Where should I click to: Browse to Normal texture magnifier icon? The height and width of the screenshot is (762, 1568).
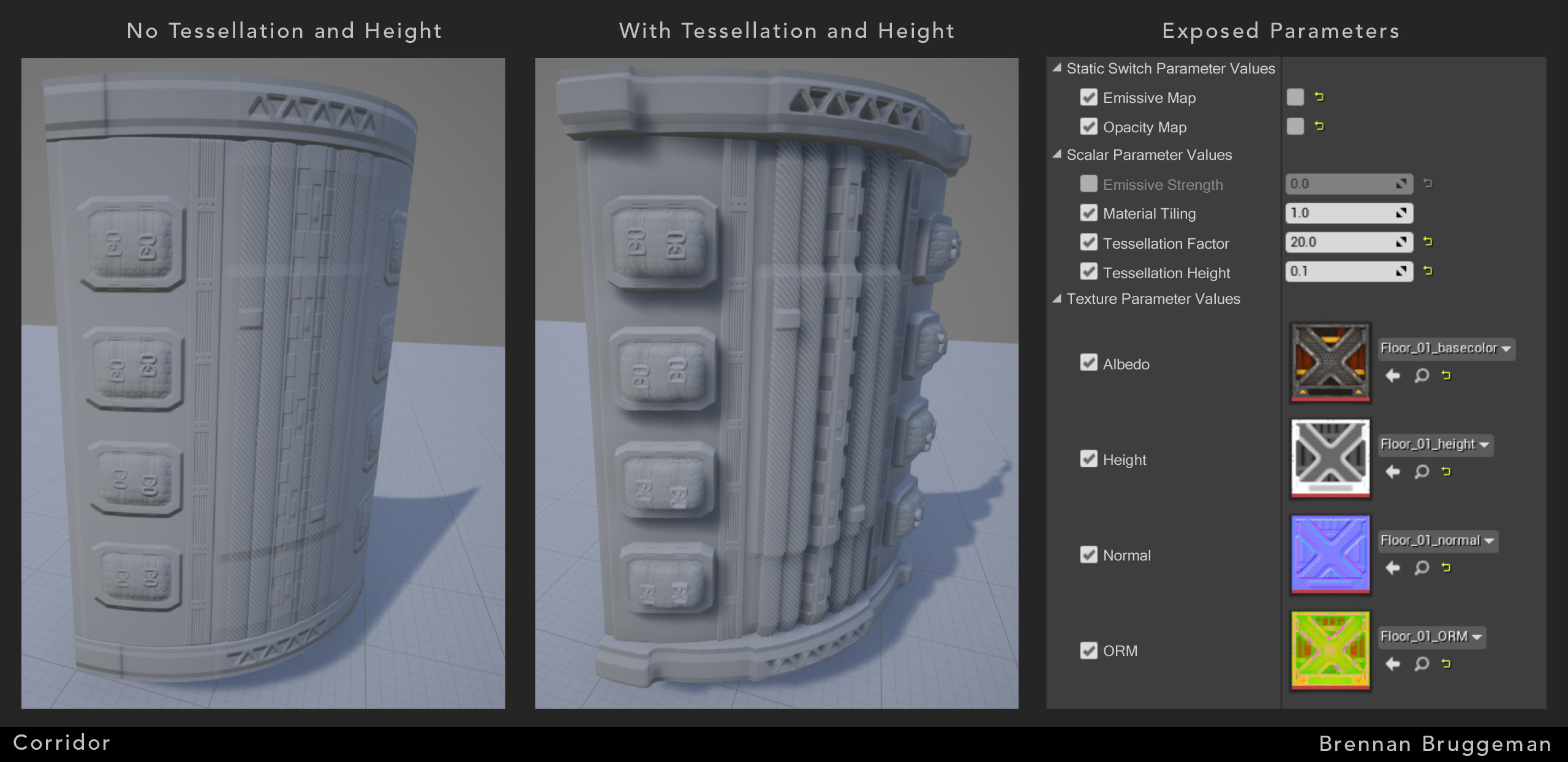(x=1422, y=568)
